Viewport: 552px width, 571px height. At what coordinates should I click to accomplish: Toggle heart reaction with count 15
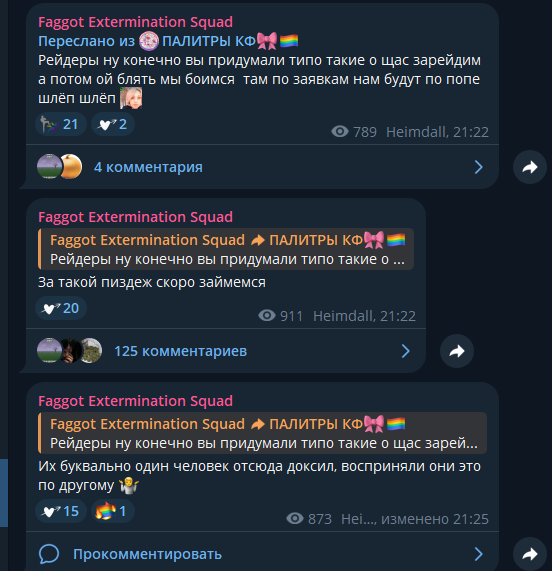click(x=61, y=511)
